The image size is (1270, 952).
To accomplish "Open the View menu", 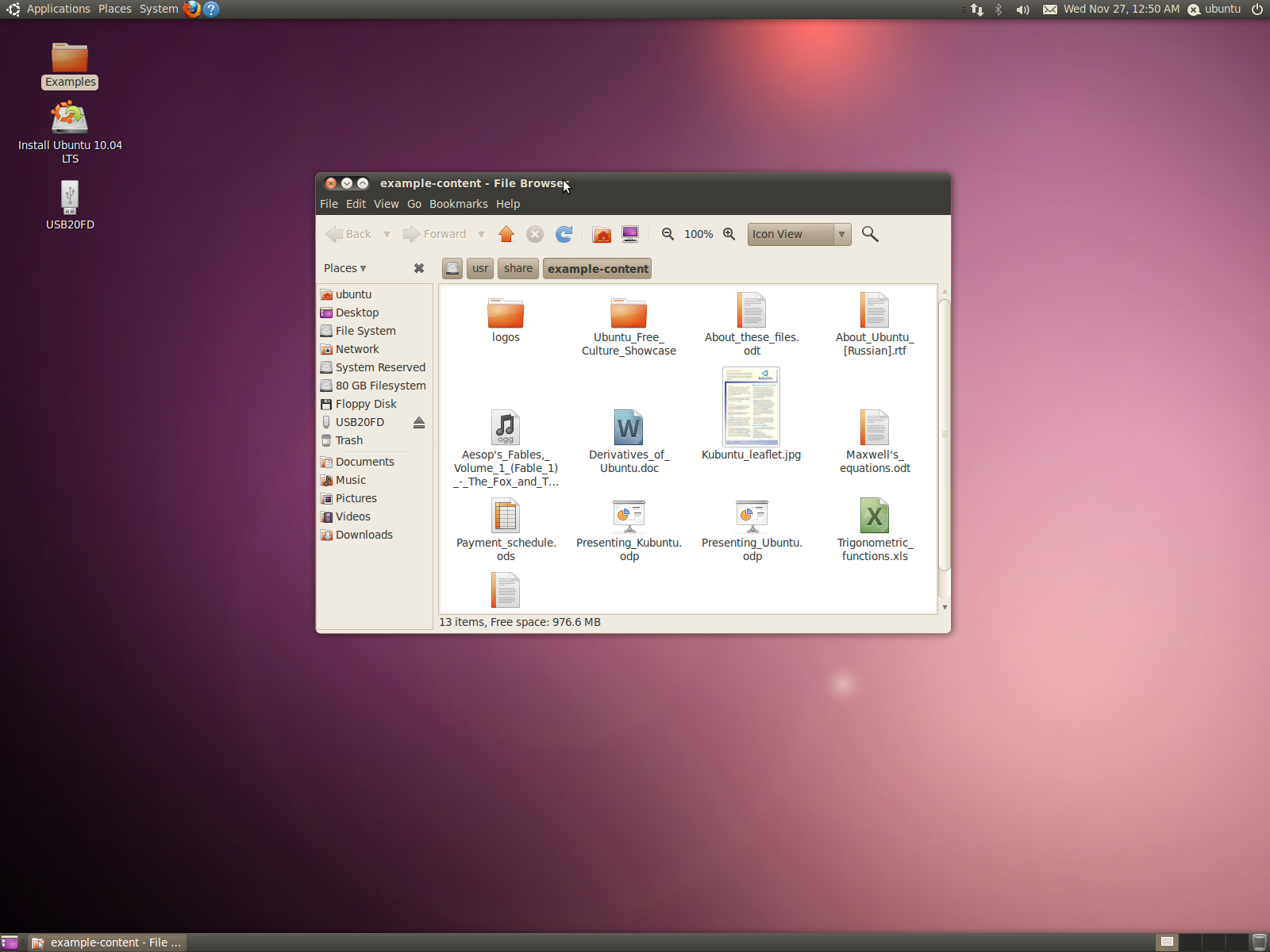I will tap(387, 204).
